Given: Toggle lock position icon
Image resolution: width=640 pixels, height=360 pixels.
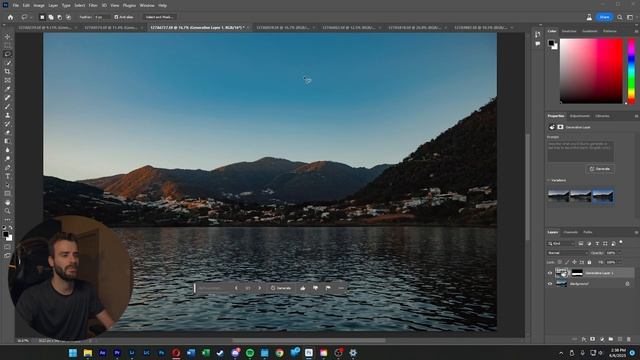Looking at the screenshot, I should 574,262.
